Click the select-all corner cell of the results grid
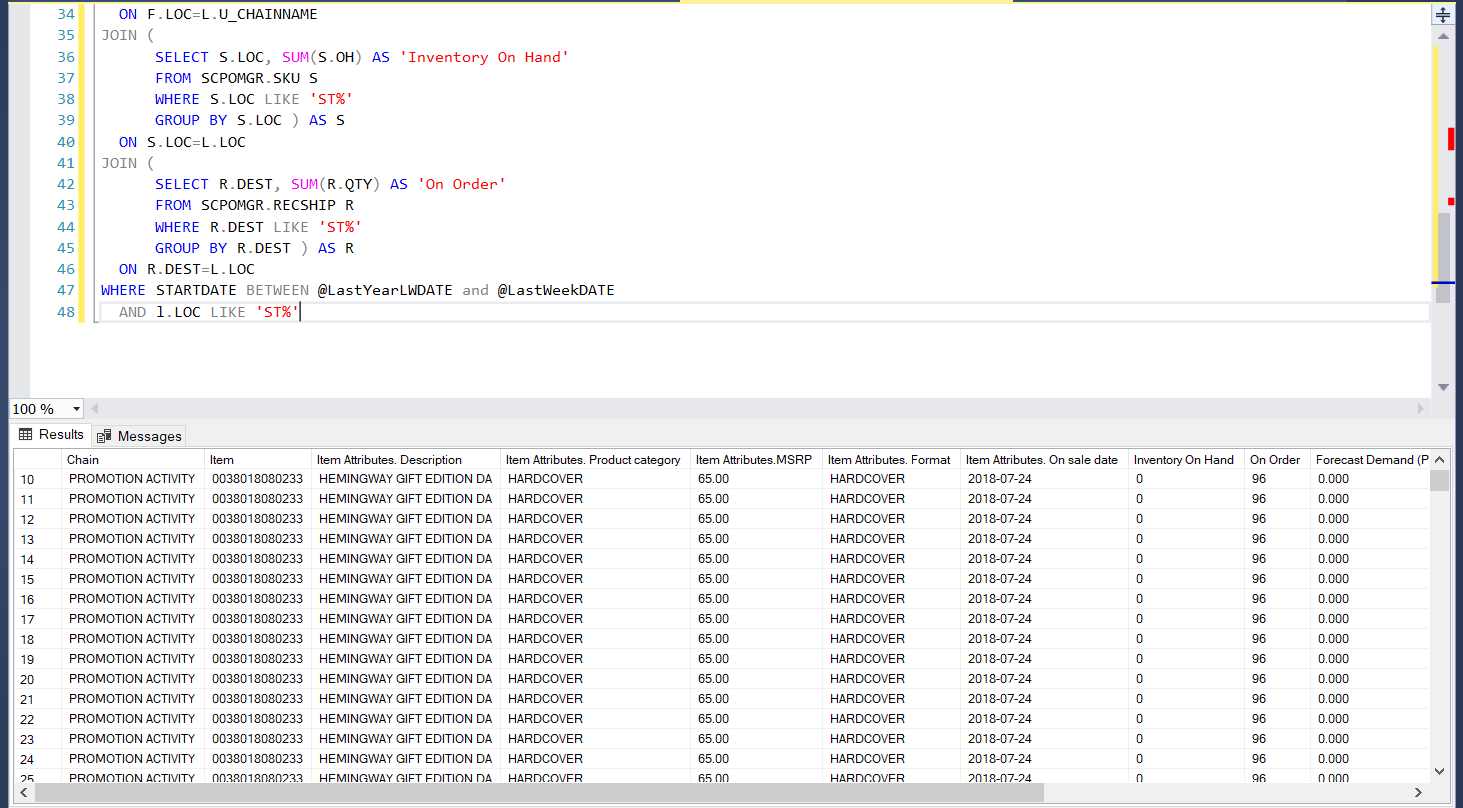The width and height of the screenshot is (1463, 808). [x=37, y=460]
